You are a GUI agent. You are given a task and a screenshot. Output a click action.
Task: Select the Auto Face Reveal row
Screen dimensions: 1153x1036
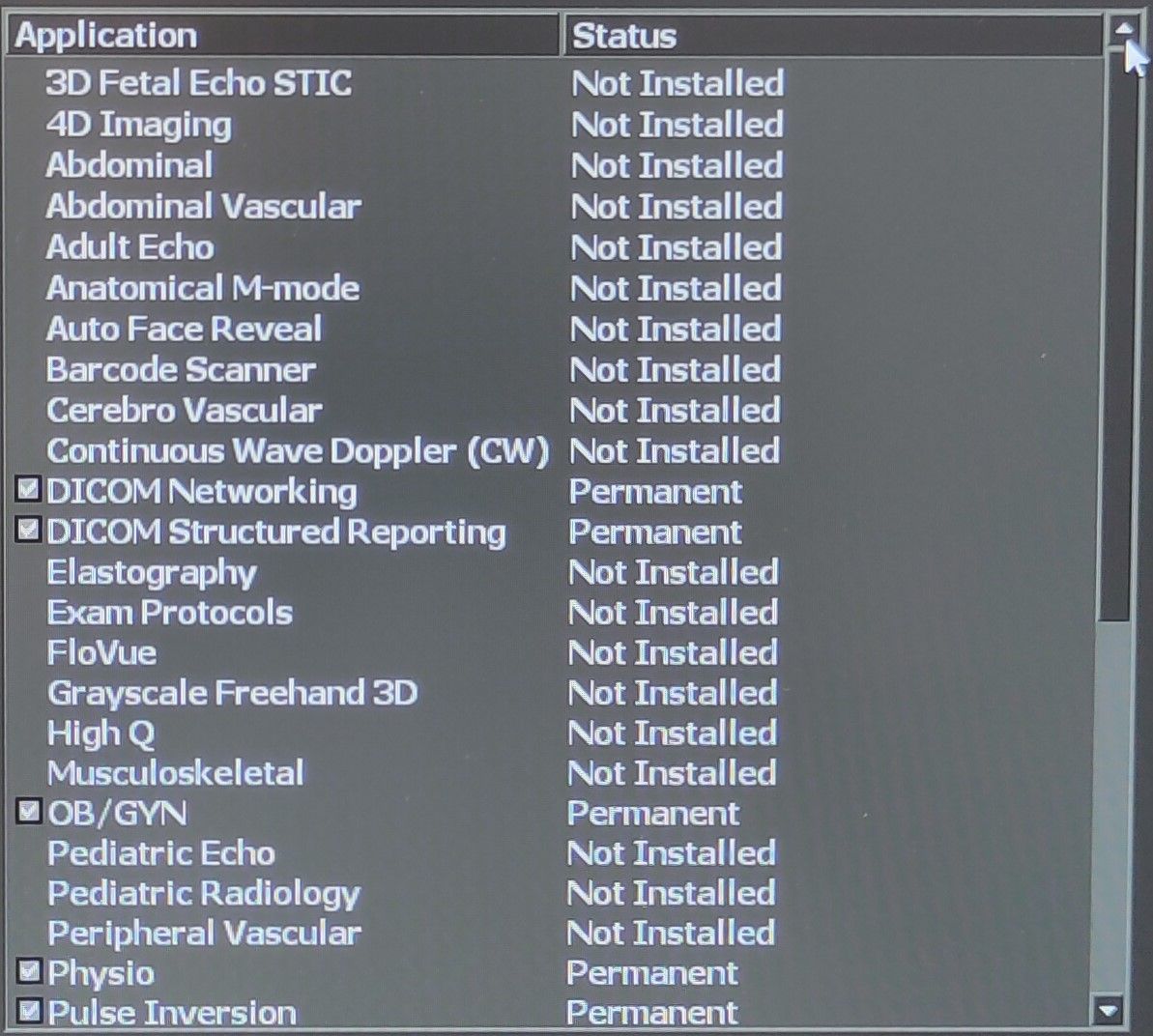(x=184, y=329)
